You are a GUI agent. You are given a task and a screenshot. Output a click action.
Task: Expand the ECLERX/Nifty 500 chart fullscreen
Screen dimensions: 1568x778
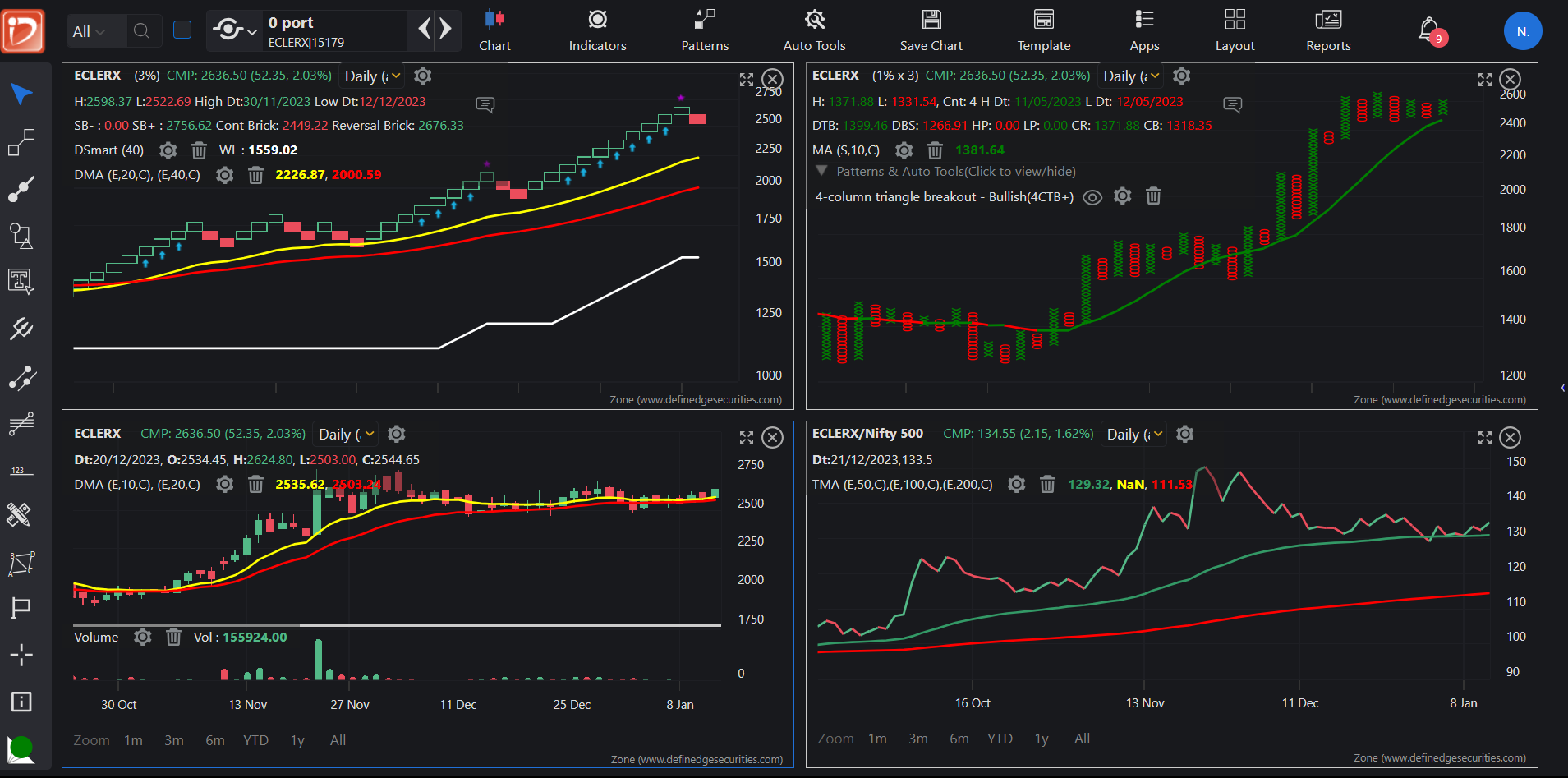(x=1484, y=438)
